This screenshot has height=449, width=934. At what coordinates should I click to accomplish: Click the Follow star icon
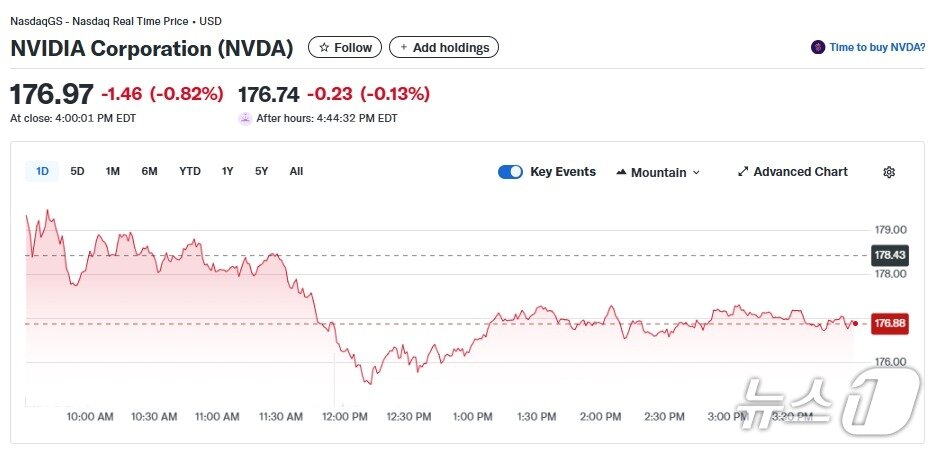click(x=324, y=48)
